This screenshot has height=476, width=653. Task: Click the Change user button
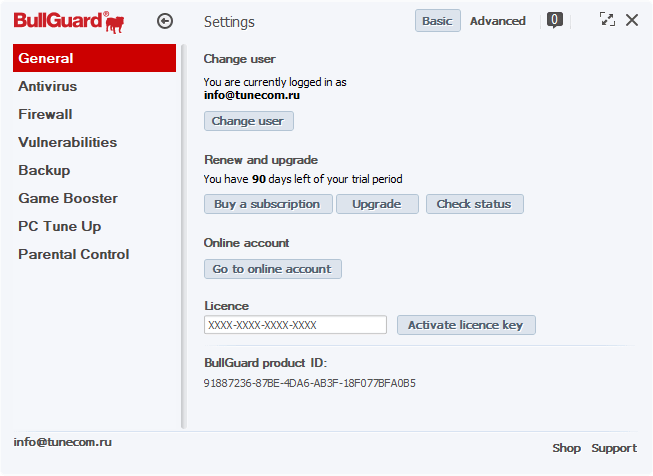tap(249, 121)
